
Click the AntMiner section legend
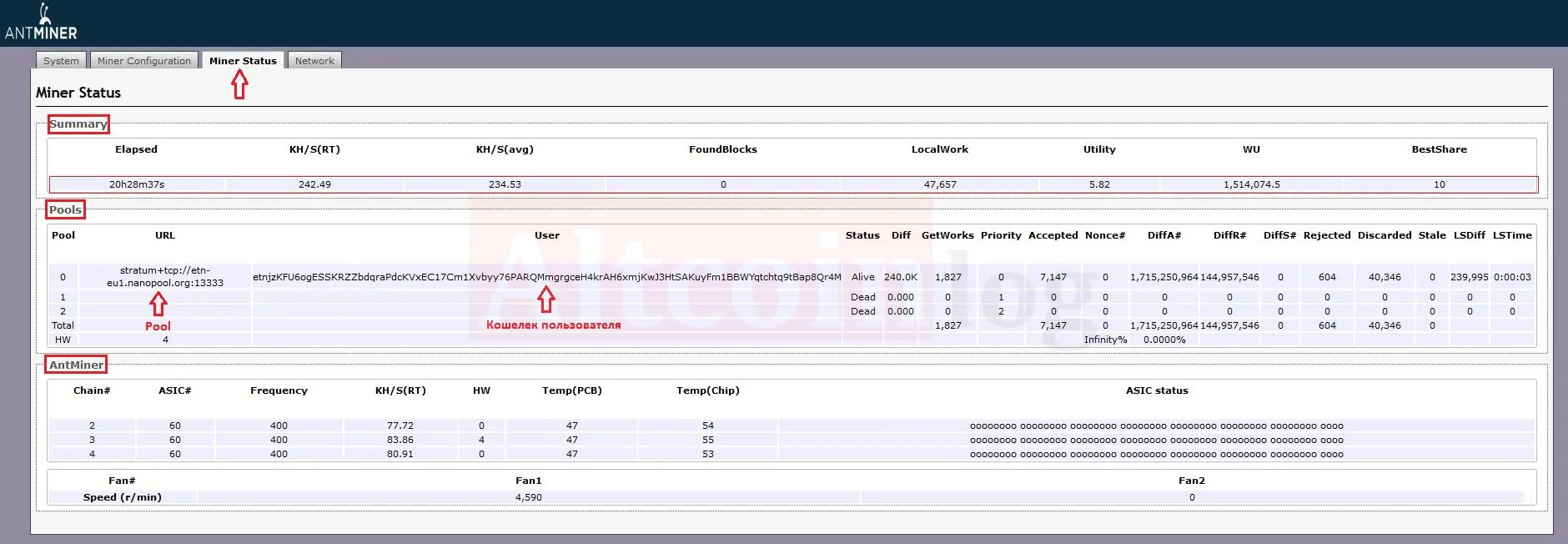tap(76, 365)
